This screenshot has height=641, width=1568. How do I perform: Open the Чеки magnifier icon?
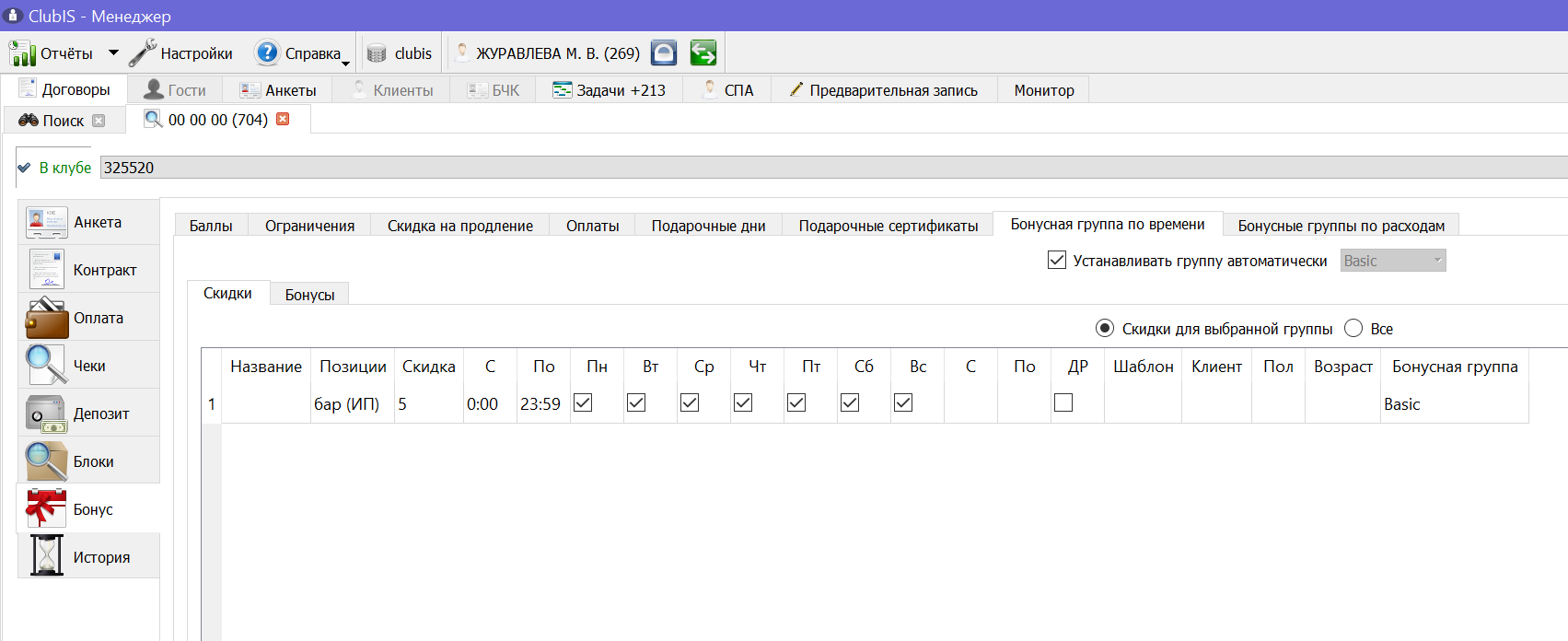(x=46, y=366)
